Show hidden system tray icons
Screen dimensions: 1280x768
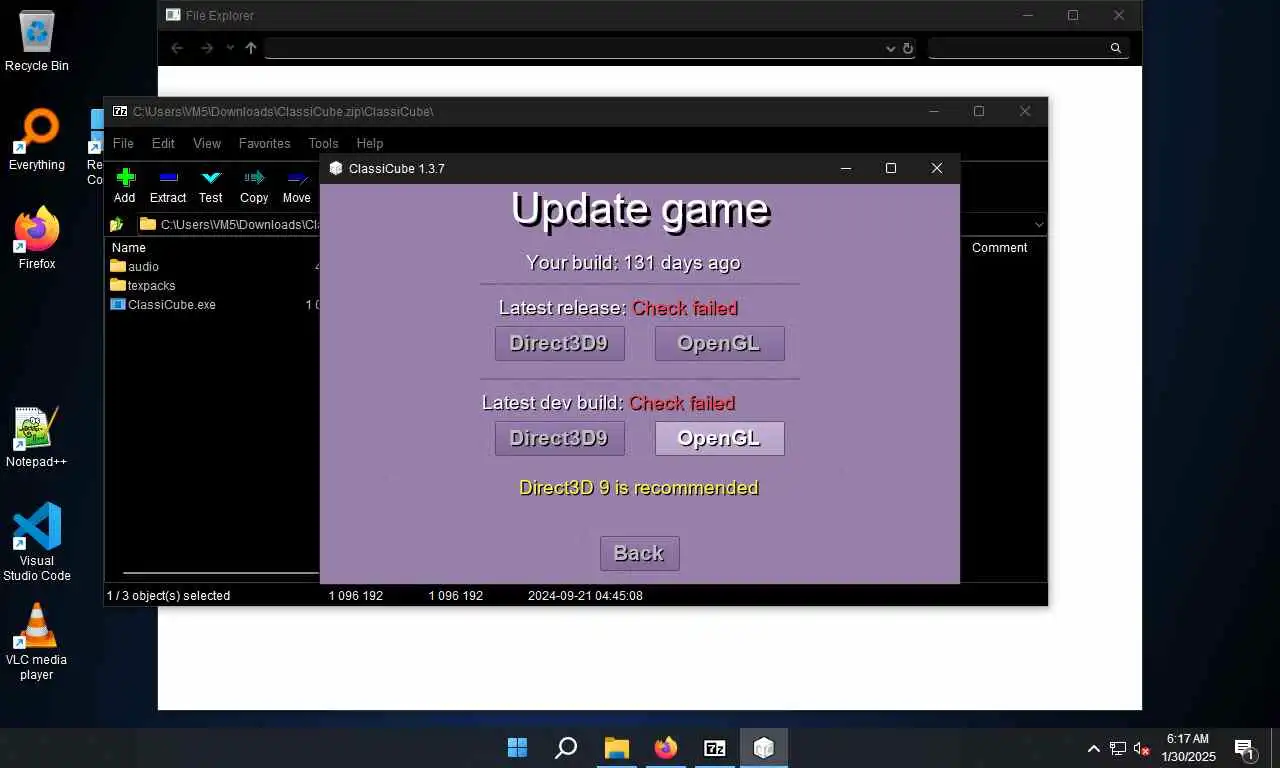1093,748
